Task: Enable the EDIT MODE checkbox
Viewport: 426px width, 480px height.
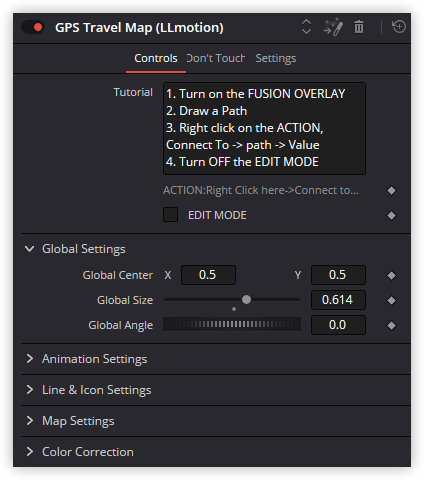Action: pyautogui.click(x=170, y=215)
